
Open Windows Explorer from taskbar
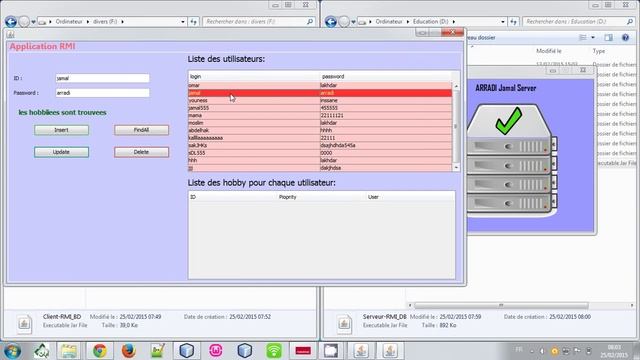(69, 351)
